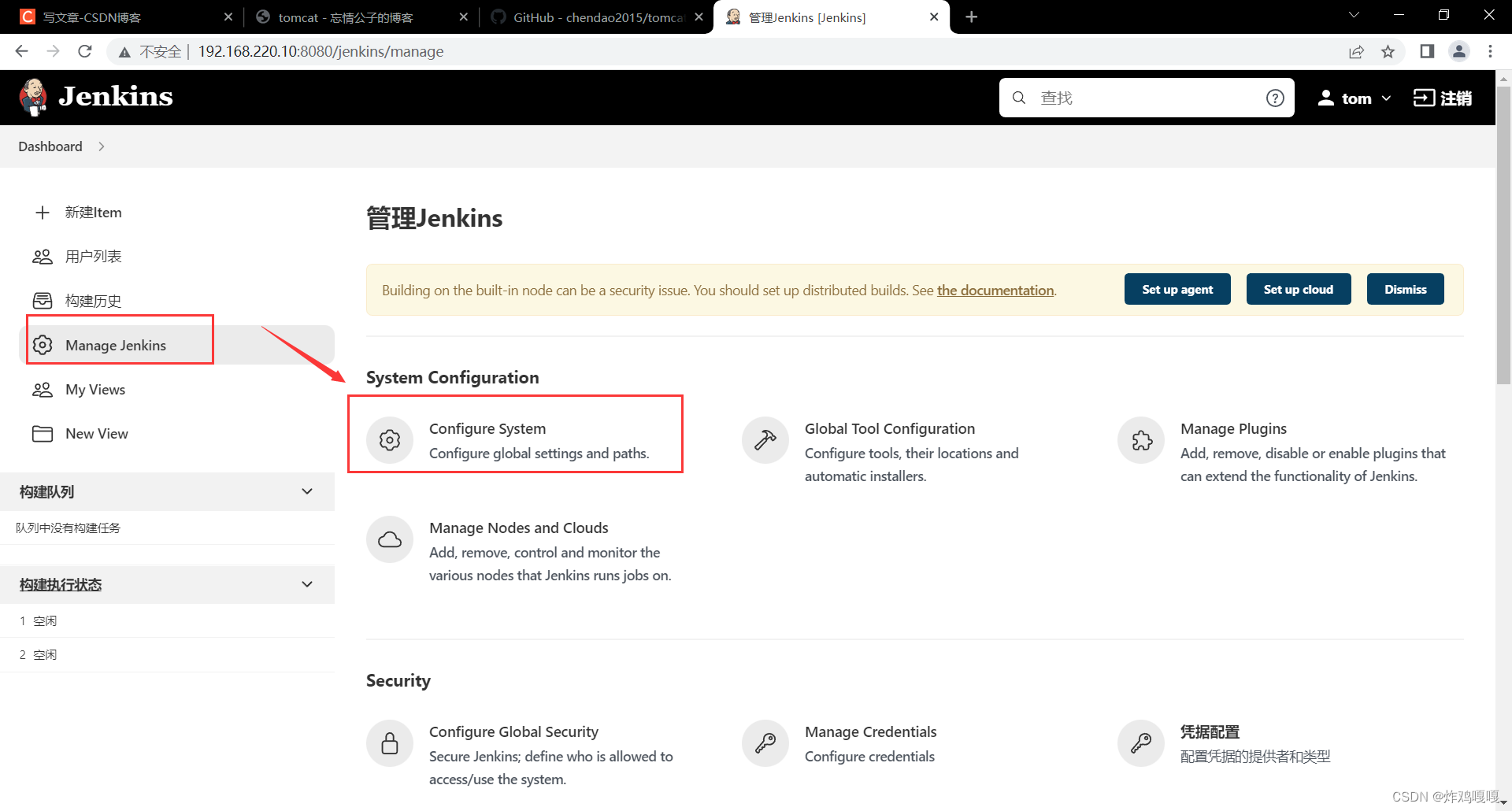Click the plus icon beside 新建Item
The height and width of the screenshot is (811, 1512).
[x=43, y=213]
